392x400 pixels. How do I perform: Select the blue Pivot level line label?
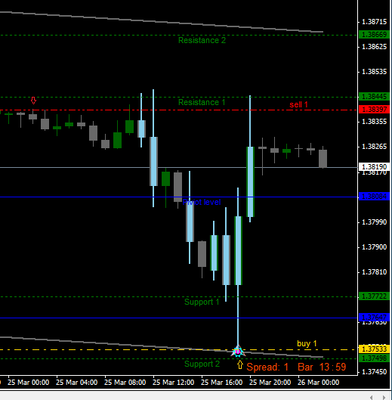click(201, 202)
